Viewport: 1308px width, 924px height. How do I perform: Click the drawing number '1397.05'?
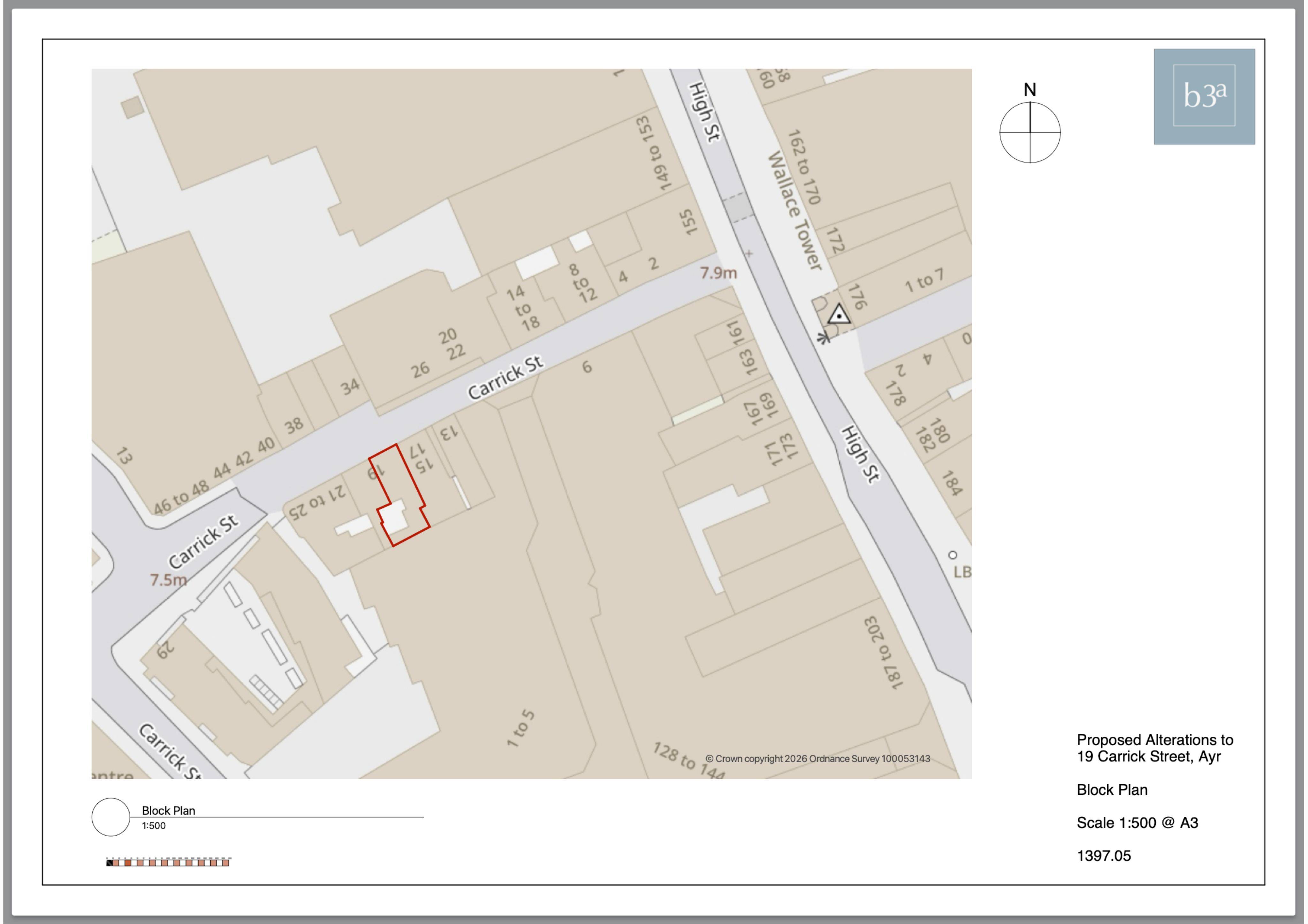tap(1104, 856)
